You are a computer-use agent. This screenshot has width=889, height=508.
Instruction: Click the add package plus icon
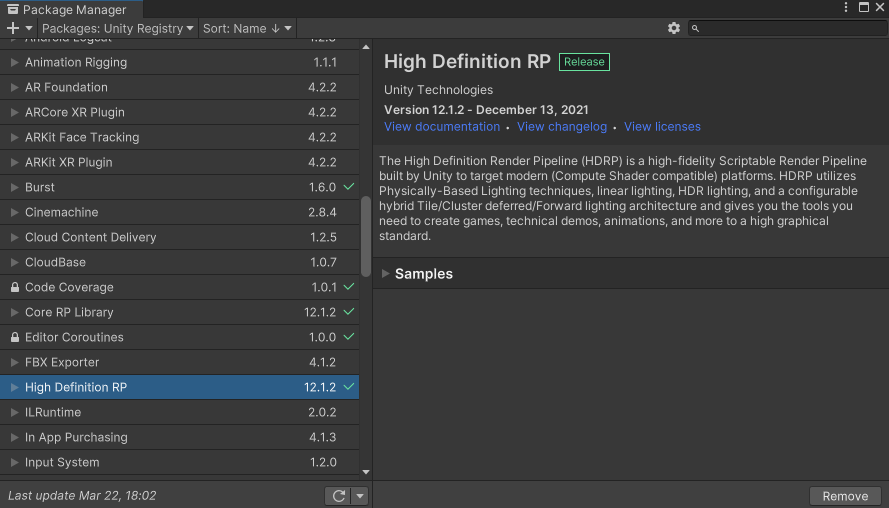(x=13, y=29)
